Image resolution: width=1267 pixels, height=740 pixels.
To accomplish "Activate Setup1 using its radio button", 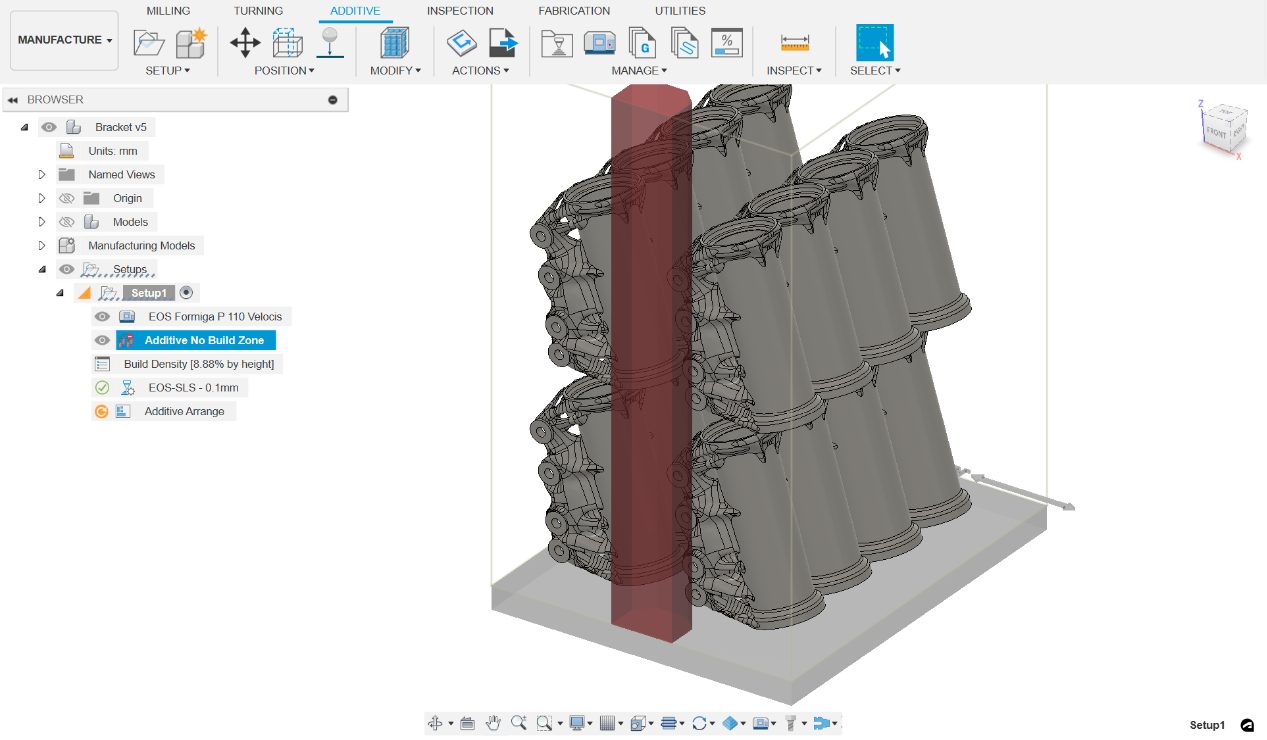I will (186, 293).
